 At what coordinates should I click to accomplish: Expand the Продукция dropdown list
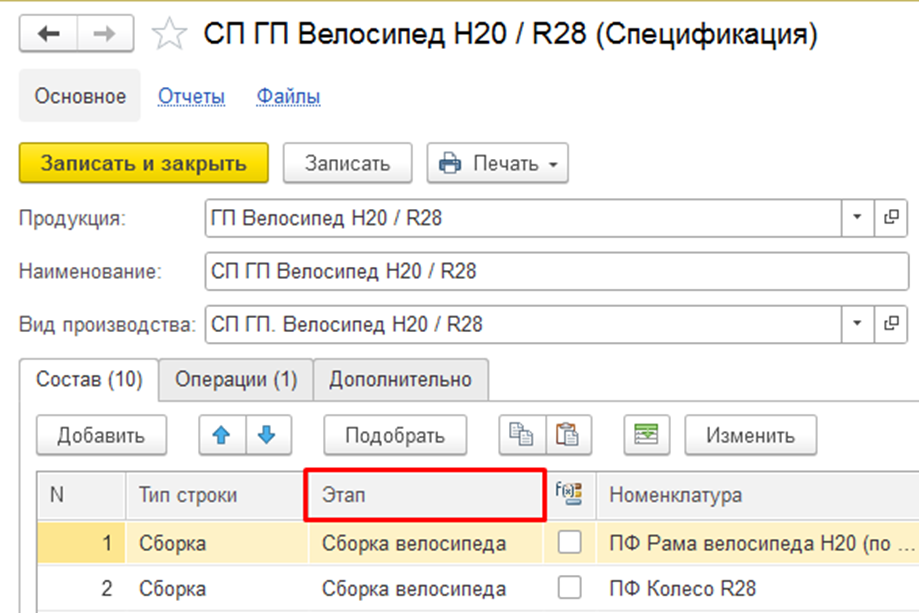click(857, 218)
